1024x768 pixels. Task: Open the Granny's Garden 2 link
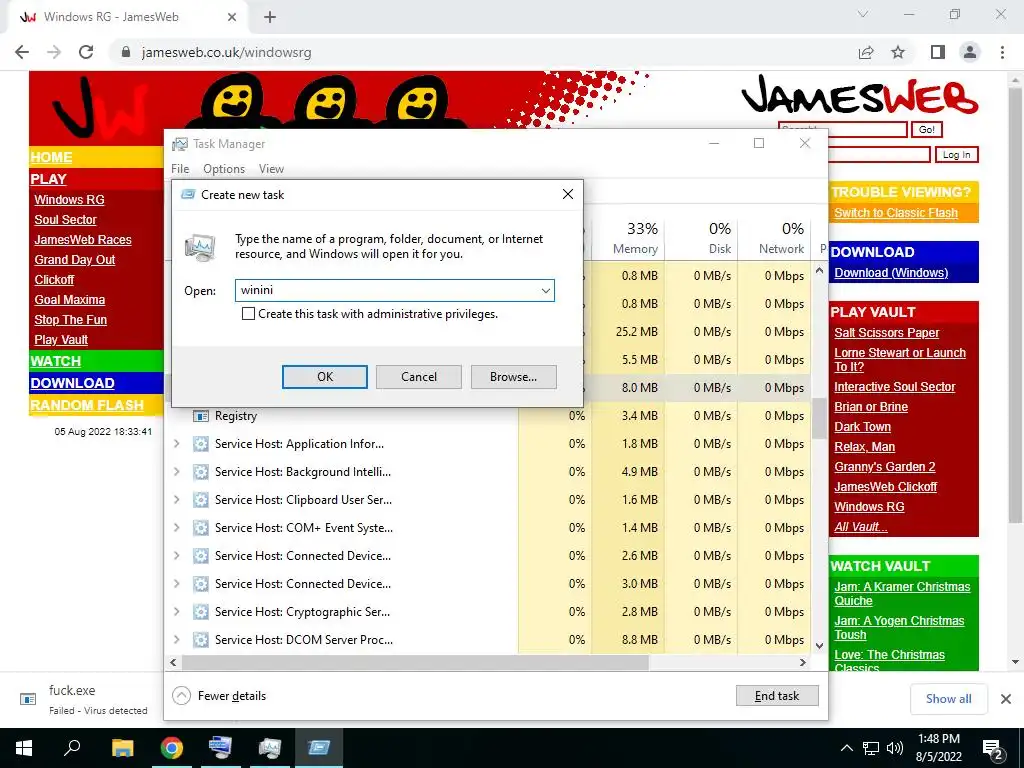pos(884,467)
